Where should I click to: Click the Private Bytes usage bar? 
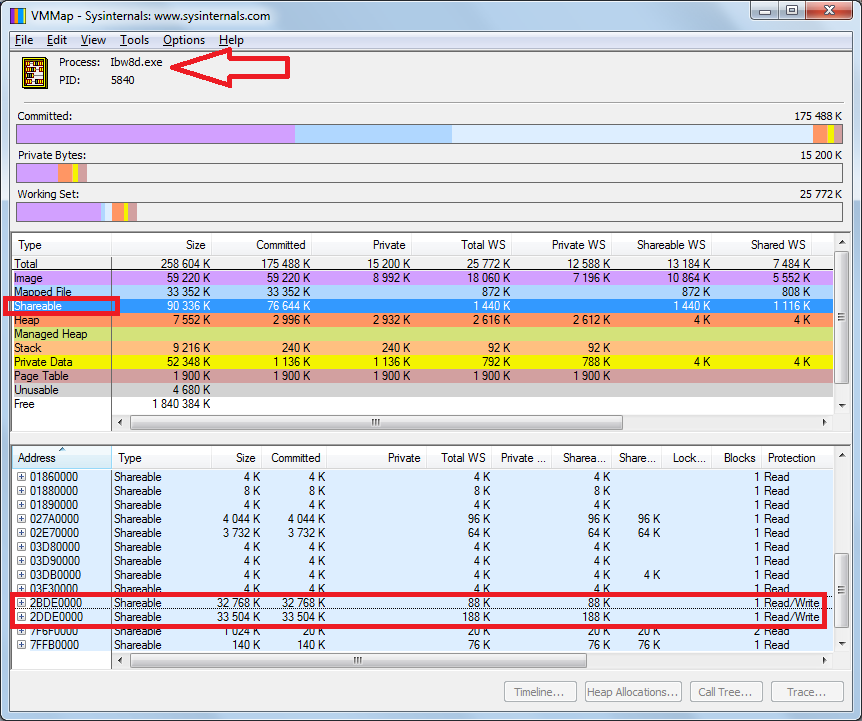tap(429, 173)
